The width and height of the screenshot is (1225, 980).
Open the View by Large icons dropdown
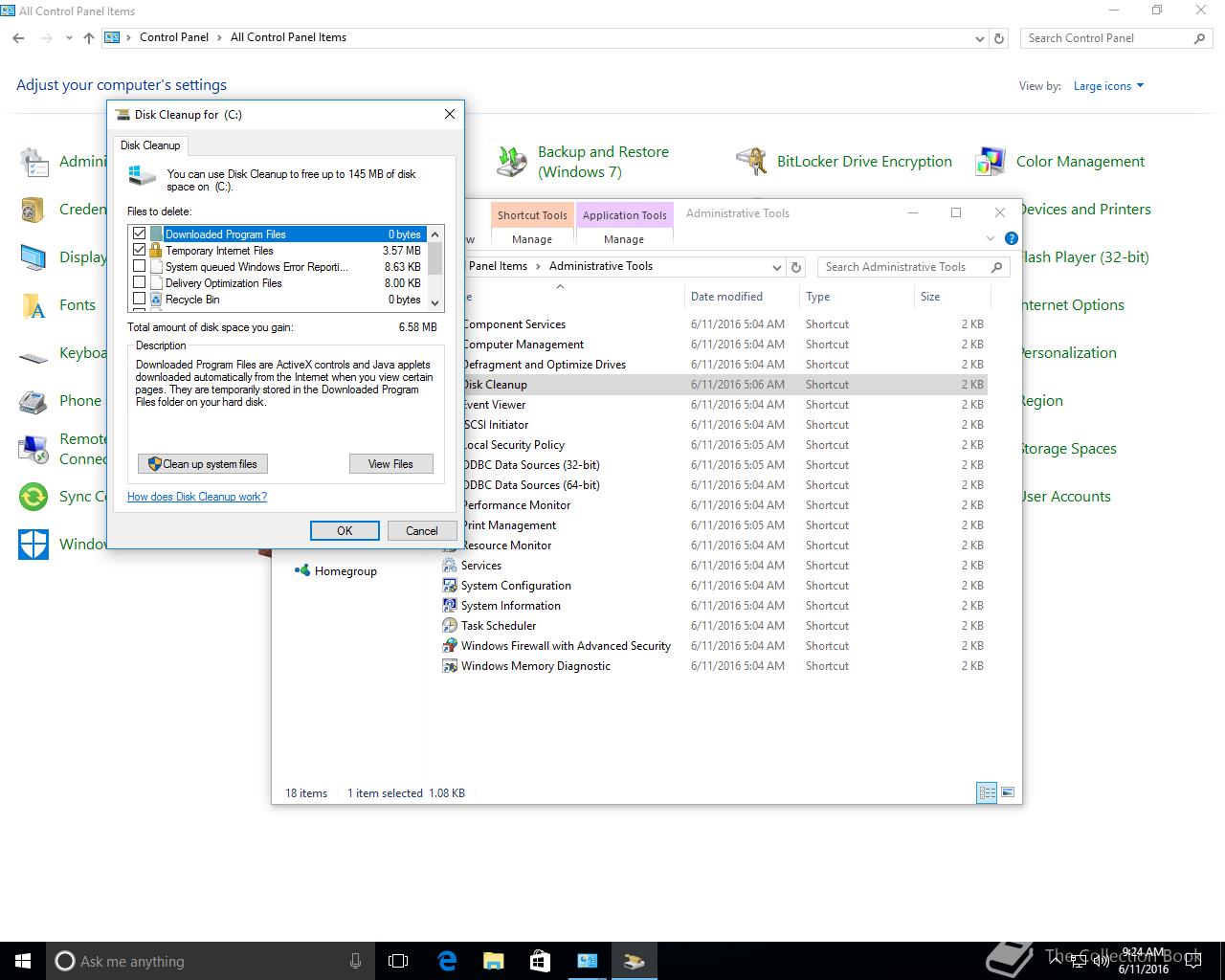[x=1108, y=86]
